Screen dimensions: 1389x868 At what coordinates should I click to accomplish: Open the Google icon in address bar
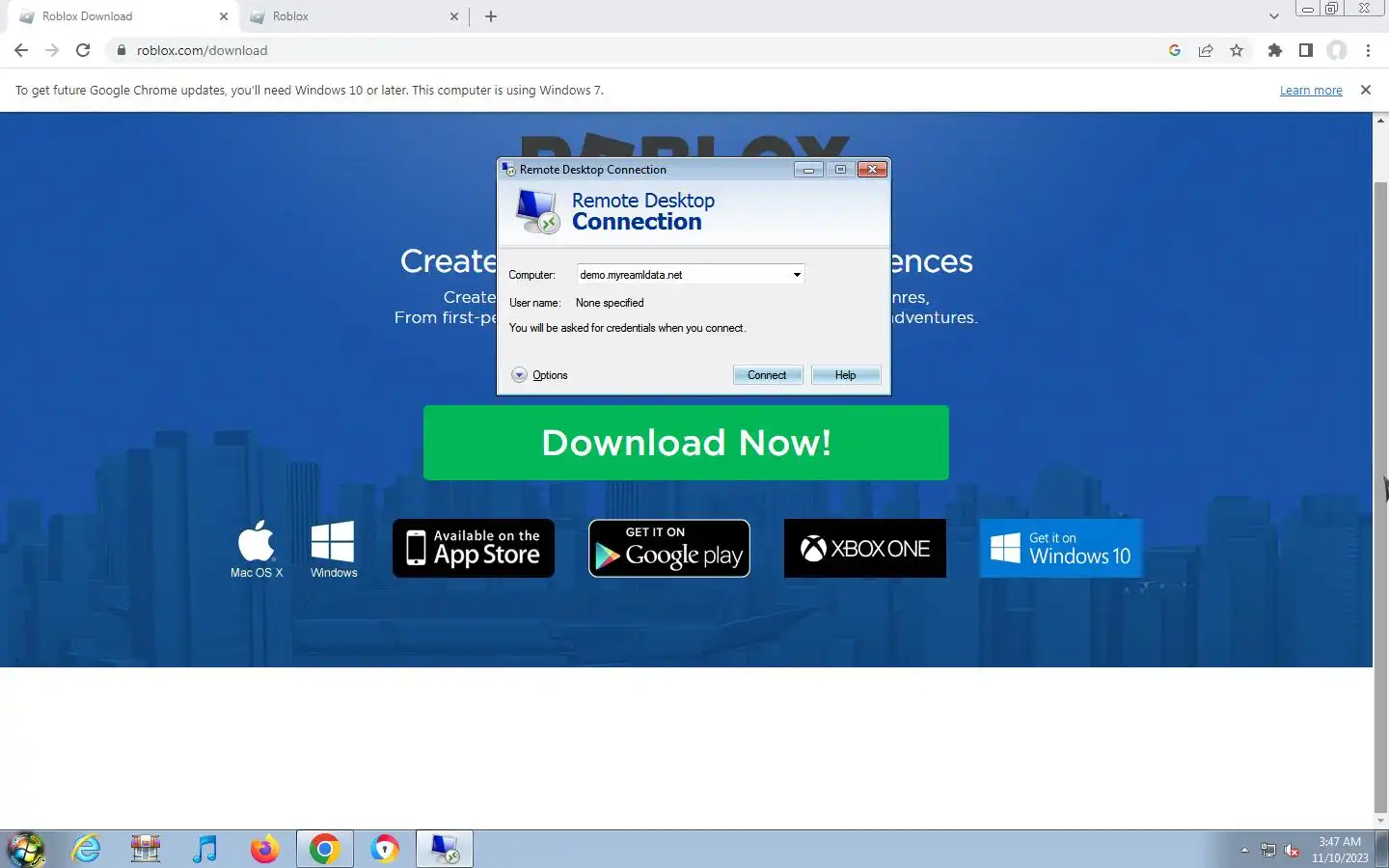tap(1175, 50)
